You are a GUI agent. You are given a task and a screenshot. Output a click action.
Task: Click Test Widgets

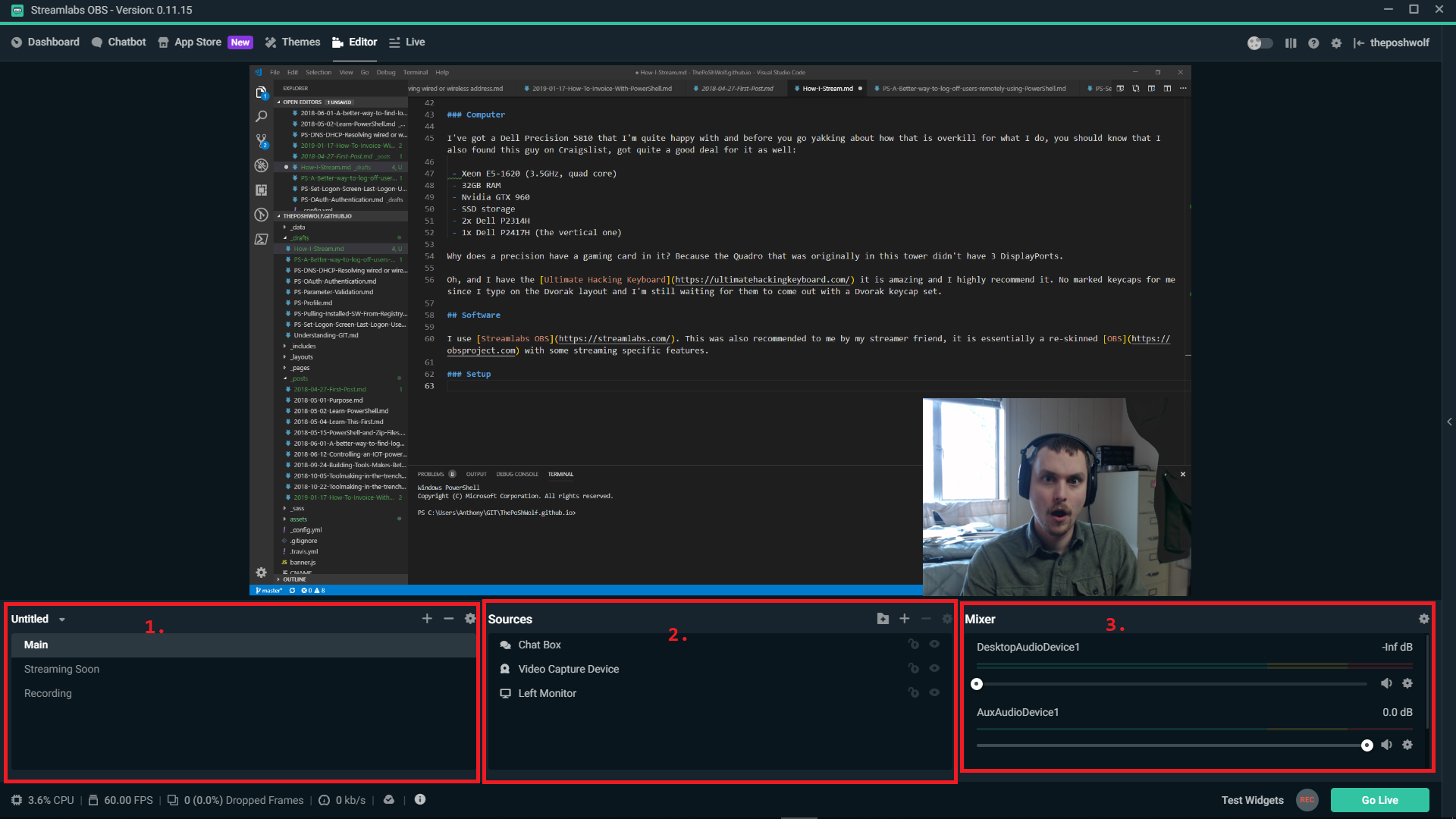pos(1252,800)
